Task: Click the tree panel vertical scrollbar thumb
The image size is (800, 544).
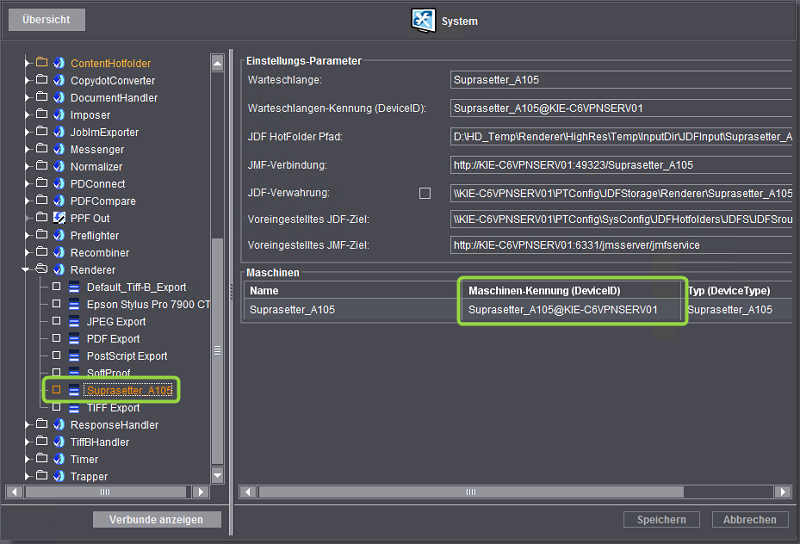Action: click(217, 350)
